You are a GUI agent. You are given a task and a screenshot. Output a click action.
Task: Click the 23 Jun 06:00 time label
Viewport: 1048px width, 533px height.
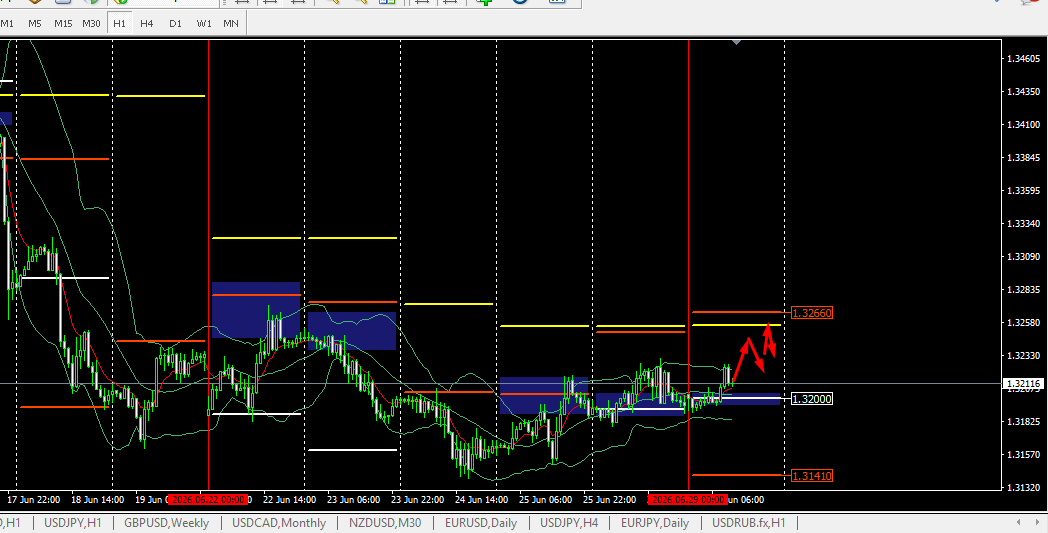(354, 500)
